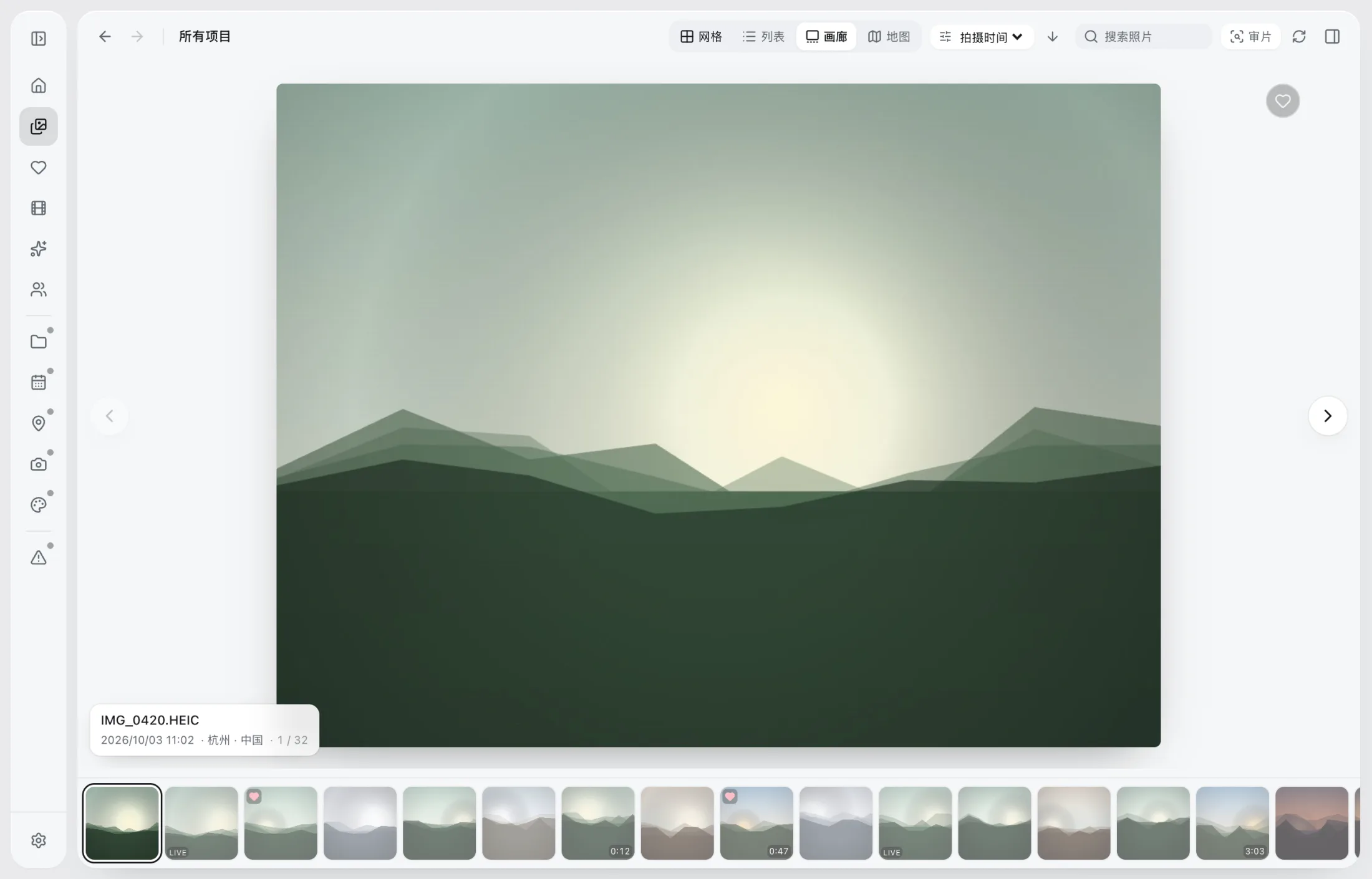The image size is (1372, 879).
Task: Click the 审片 button
Action: pos(1250,37)
